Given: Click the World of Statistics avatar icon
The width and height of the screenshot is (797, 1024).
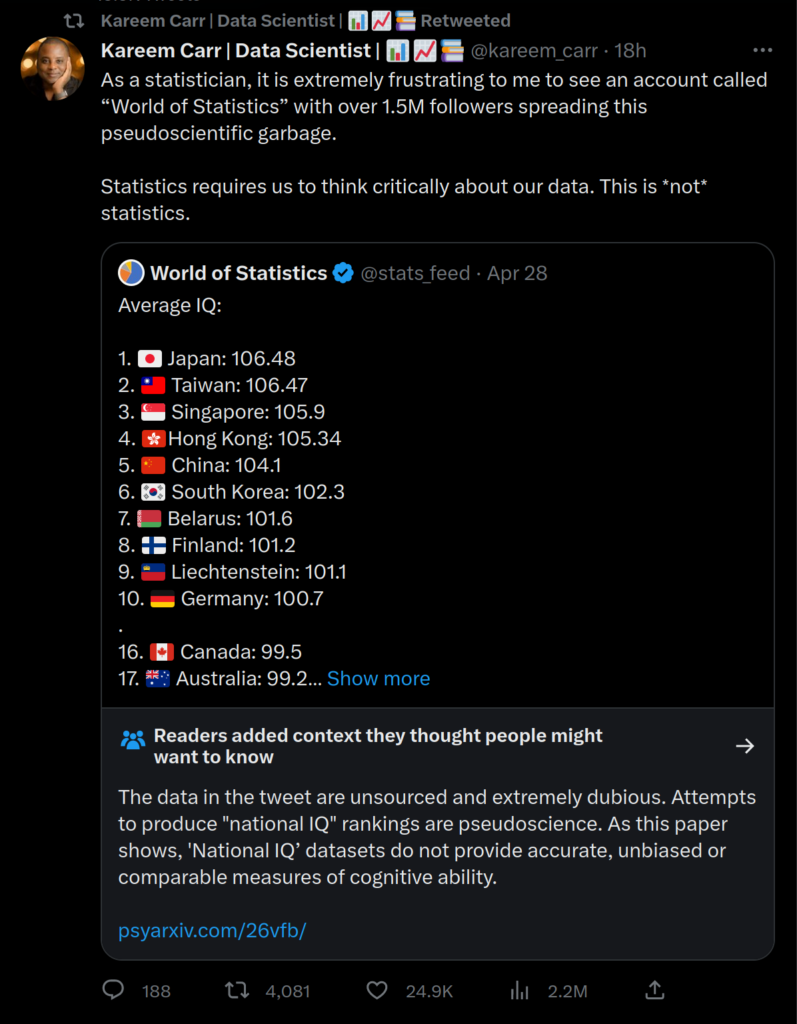Looking at the screenshot, I should coord(131,273).
